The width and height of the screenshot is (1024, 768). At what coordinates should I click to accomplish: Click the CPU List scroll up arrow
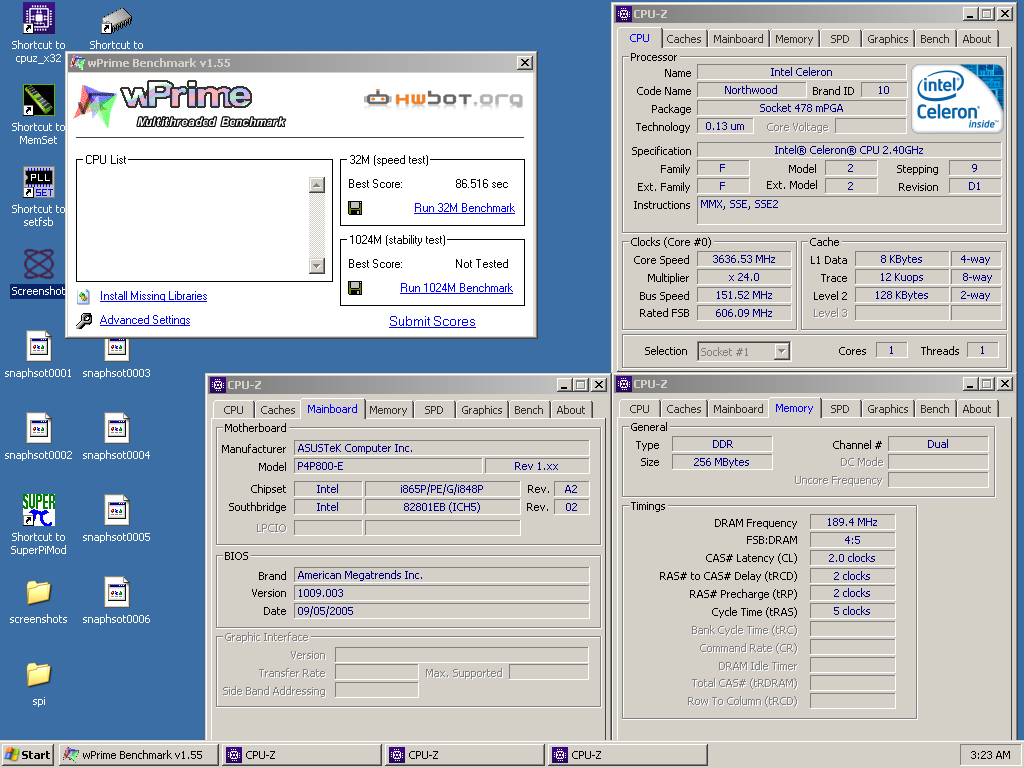tap(317, 185)
